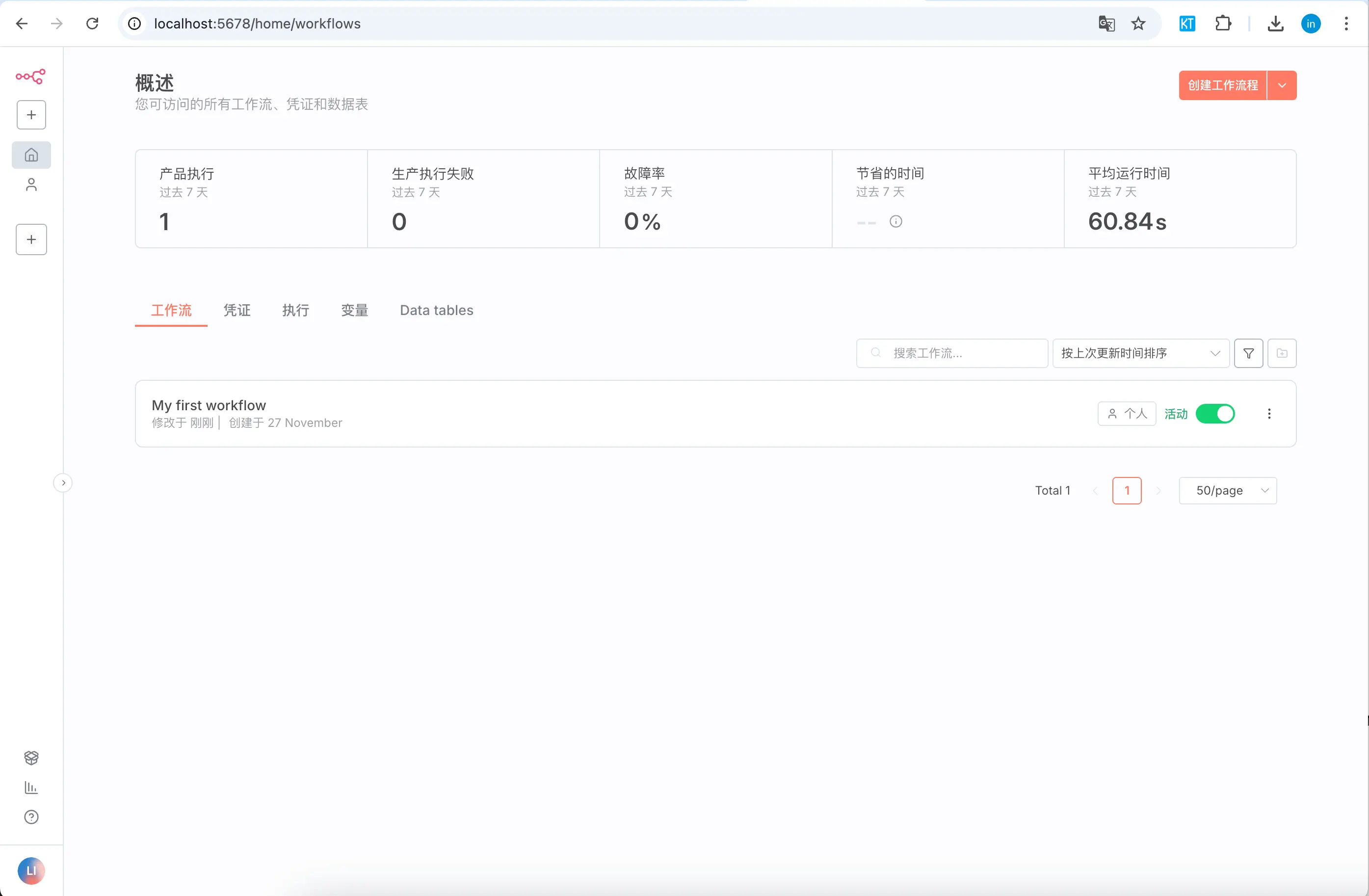Switch to the Data tables tab

pyautogui.click(x=436, y=311)
